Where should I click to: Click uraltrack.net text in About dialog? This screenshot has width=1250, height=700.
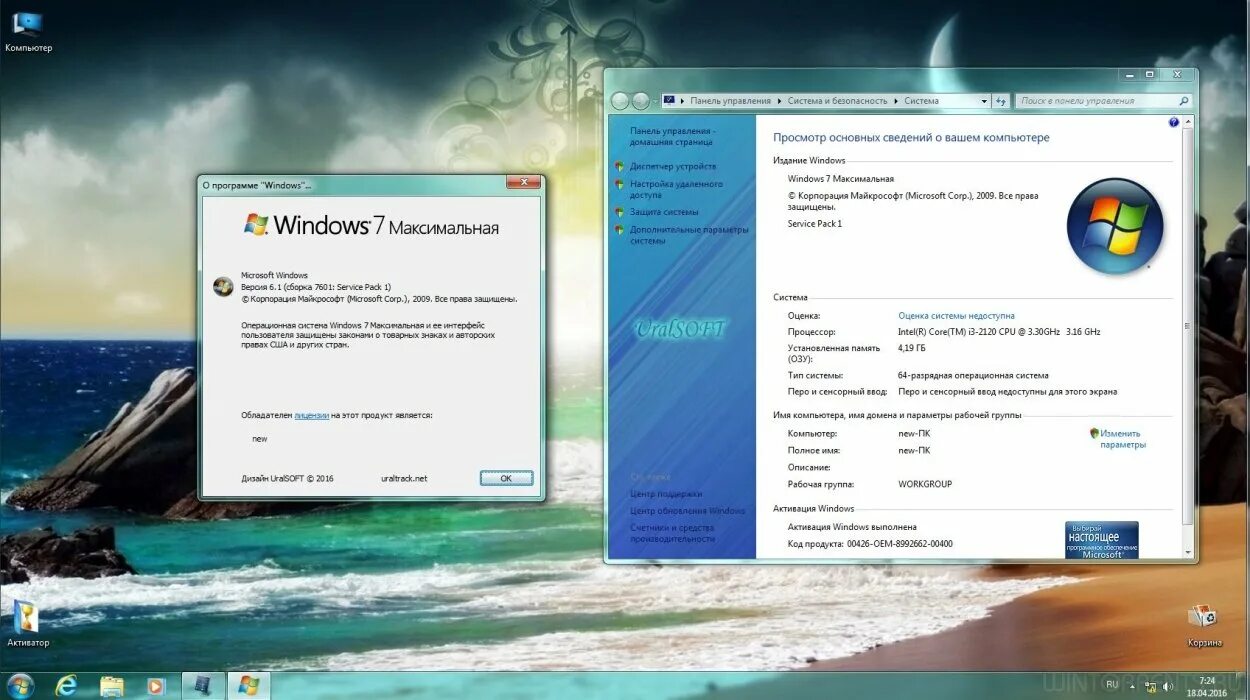click(404, 478)
